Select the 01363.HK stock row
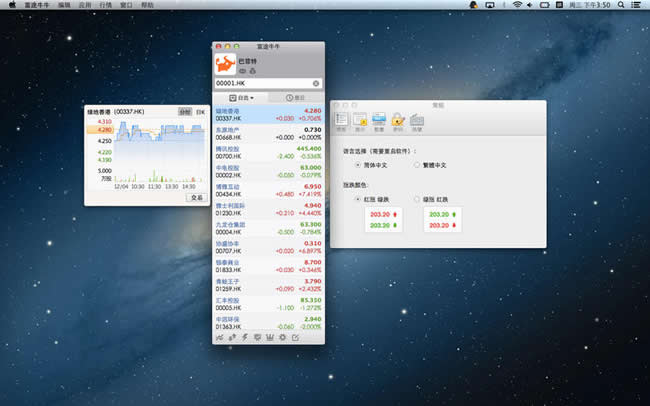The width and height of the screenshot is (650, 406). [268, 323]
